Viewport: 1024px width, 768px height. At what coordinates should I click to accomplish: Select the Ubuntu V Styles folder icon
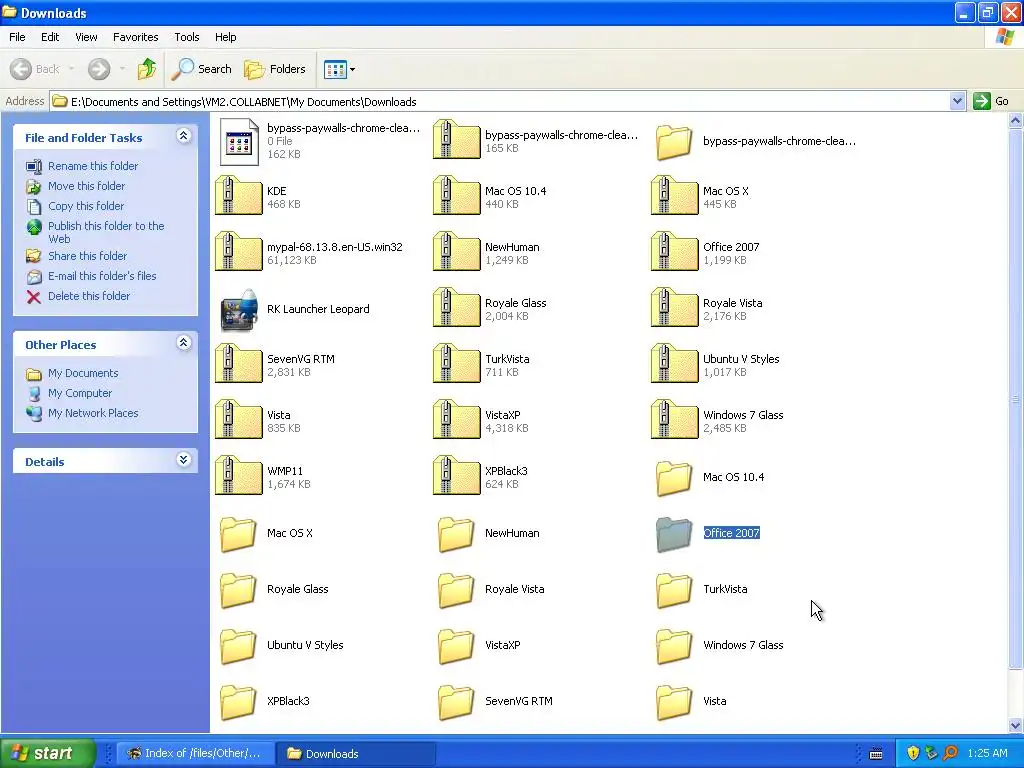pyautogui.click(x=238, y=646)
